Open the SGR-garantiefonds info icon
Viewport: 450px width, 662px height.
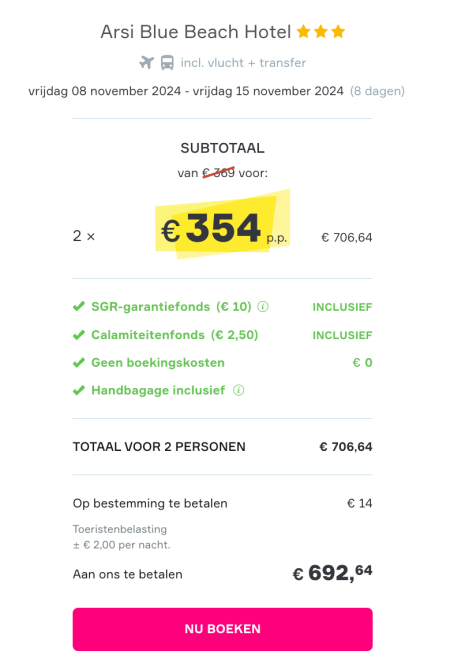(x=263, y=307)
